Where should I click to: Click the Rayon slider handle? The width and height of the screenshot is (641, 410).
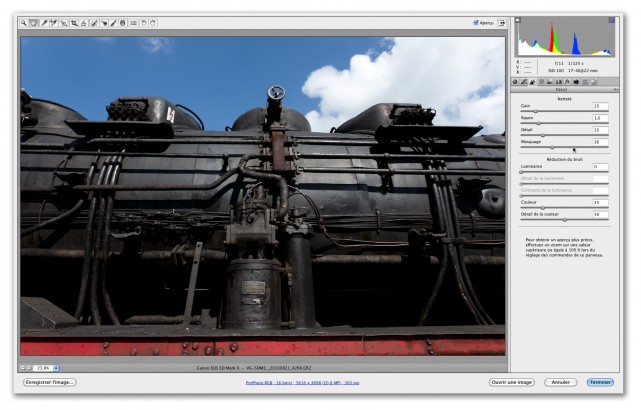pos(538,123)
